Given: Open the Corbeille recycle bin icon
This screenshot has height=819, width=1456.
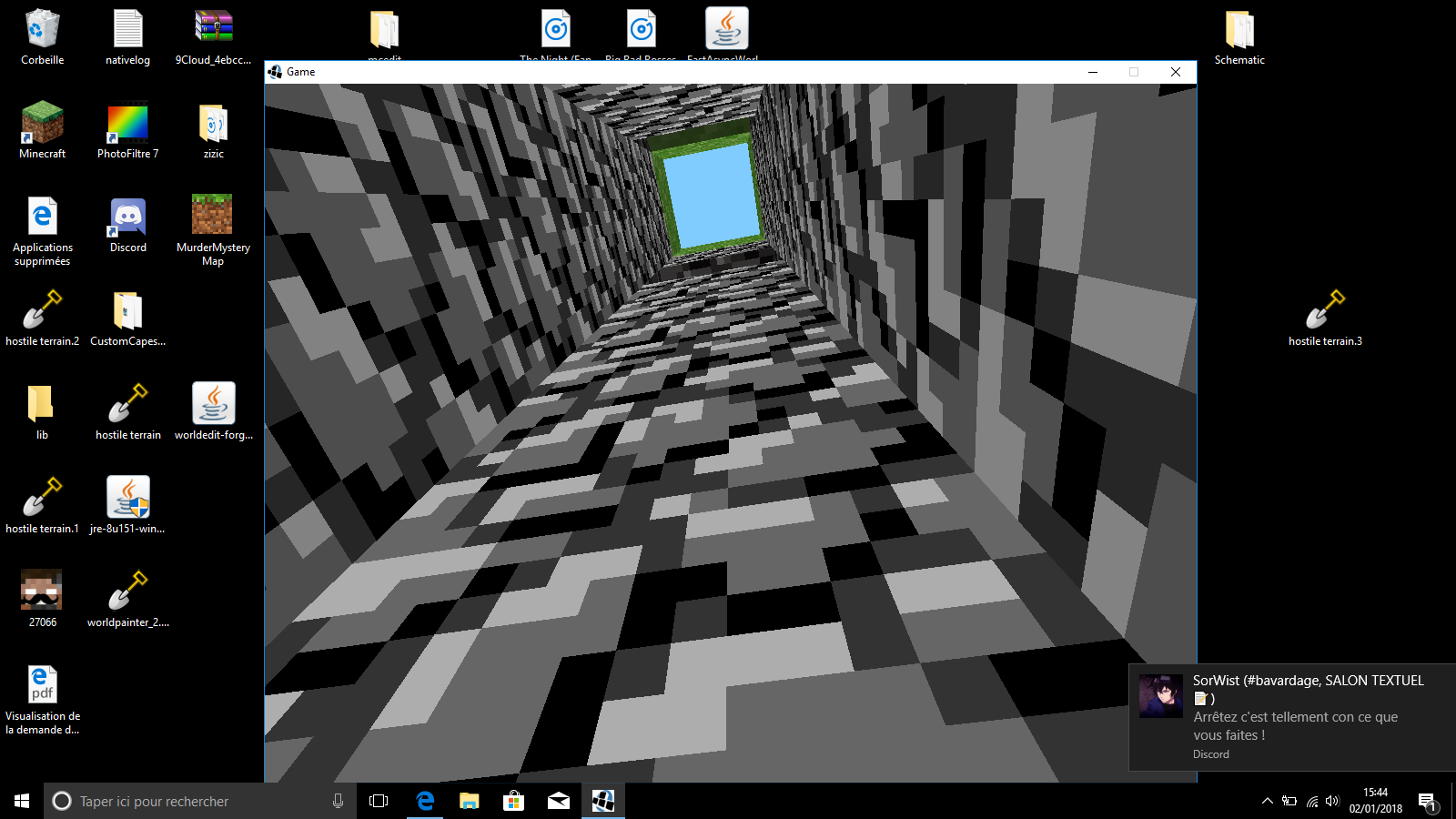Looking at the screenshot, I should 42,29.
